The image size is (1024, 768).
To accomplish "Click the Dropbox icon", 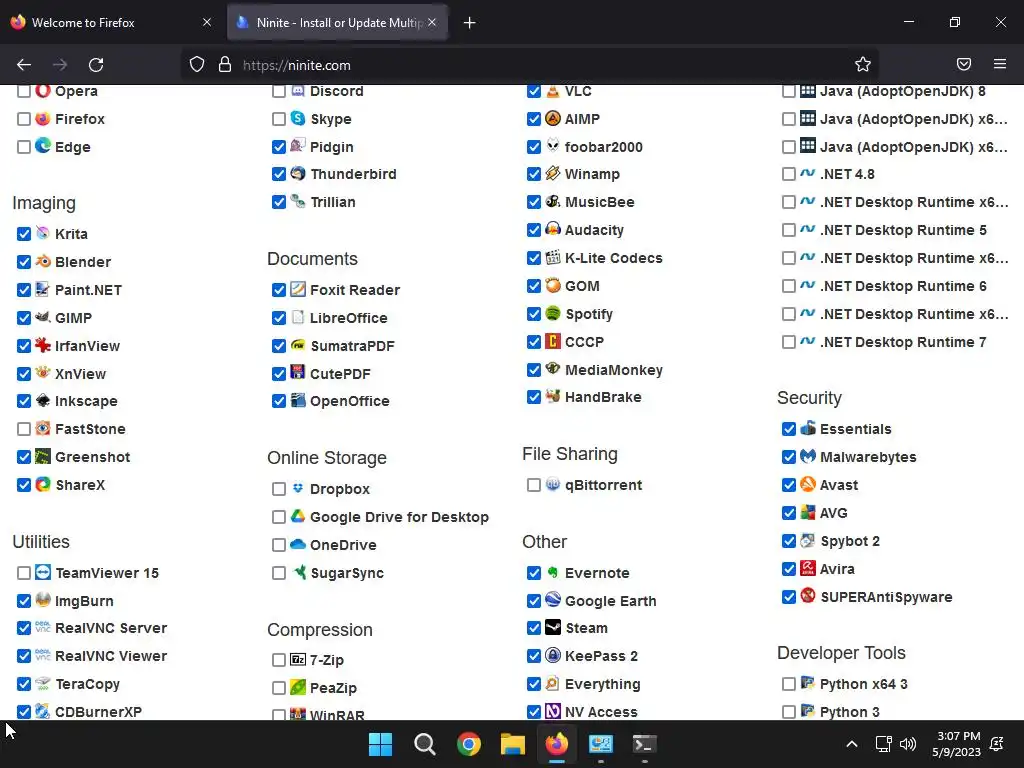I will tap(298, 488).
